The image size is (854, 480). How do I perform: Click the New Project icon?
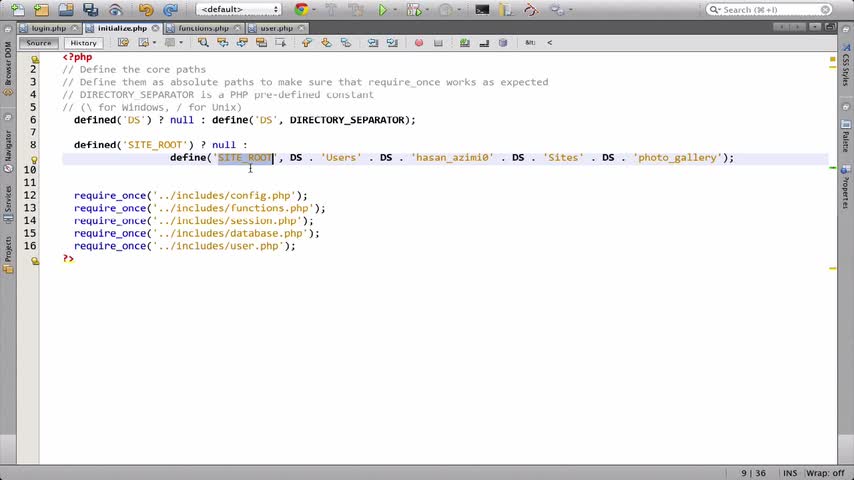pyautogui.click(x=41, y=10)
